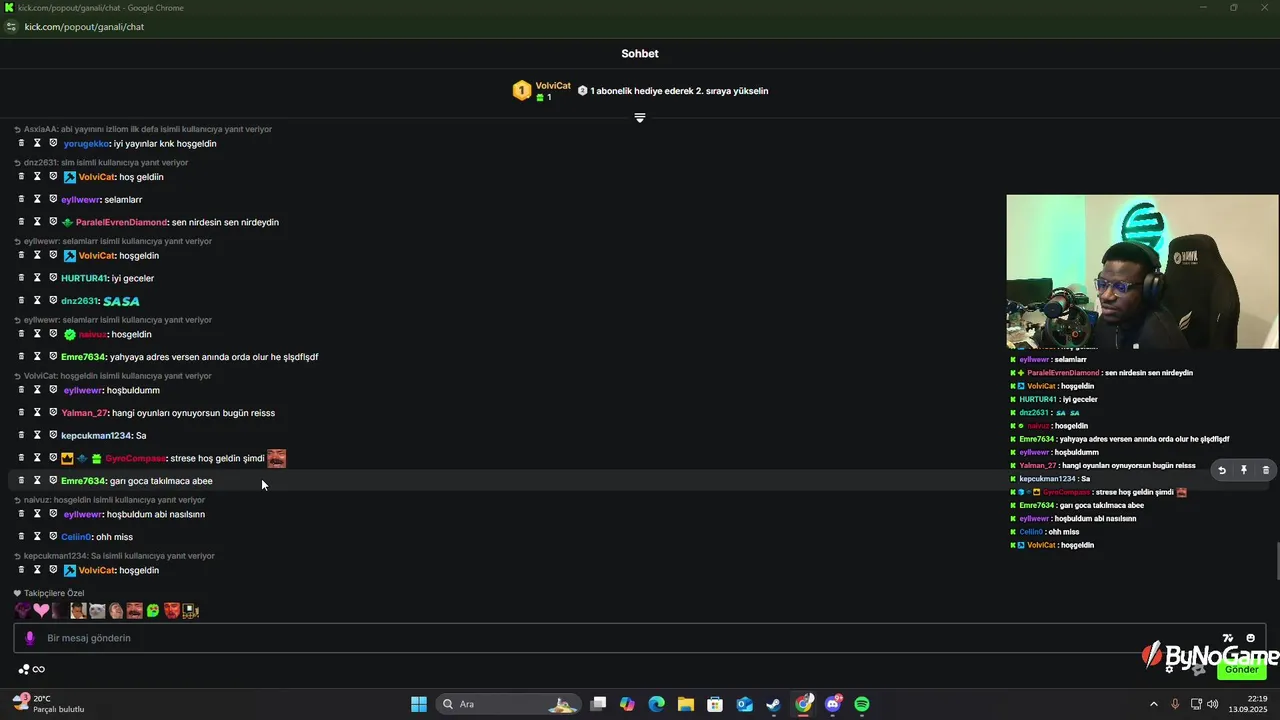Insert the white cat emote
The height and width of the screenshot is (720, 1280).
pos(97,610)
